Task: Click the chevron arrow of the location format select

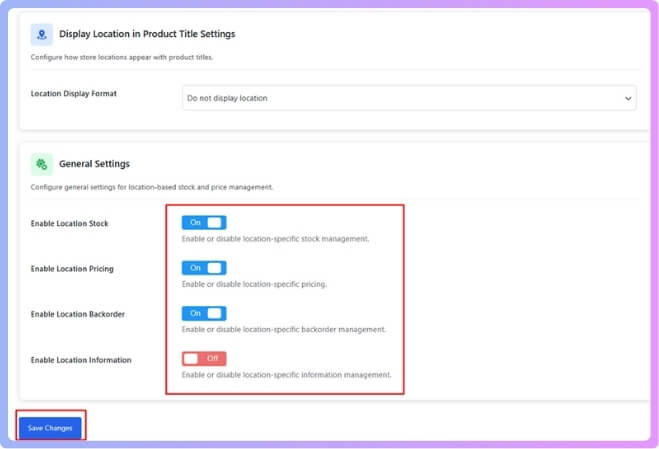Action: [x=628, y=98]
